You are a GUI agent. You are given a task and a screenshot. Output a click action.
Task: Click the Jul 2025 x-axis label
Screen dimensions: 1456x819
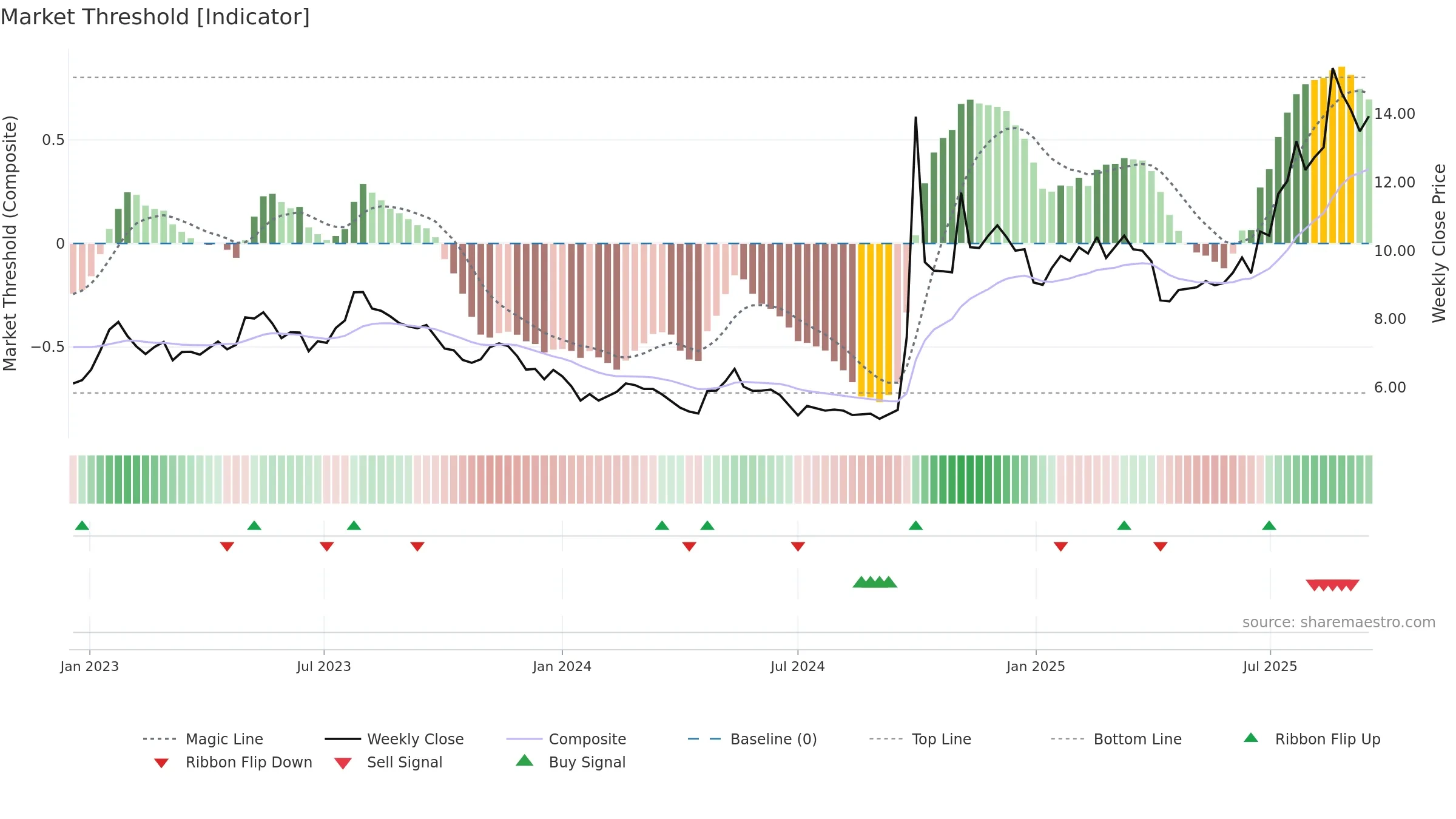1270,666
